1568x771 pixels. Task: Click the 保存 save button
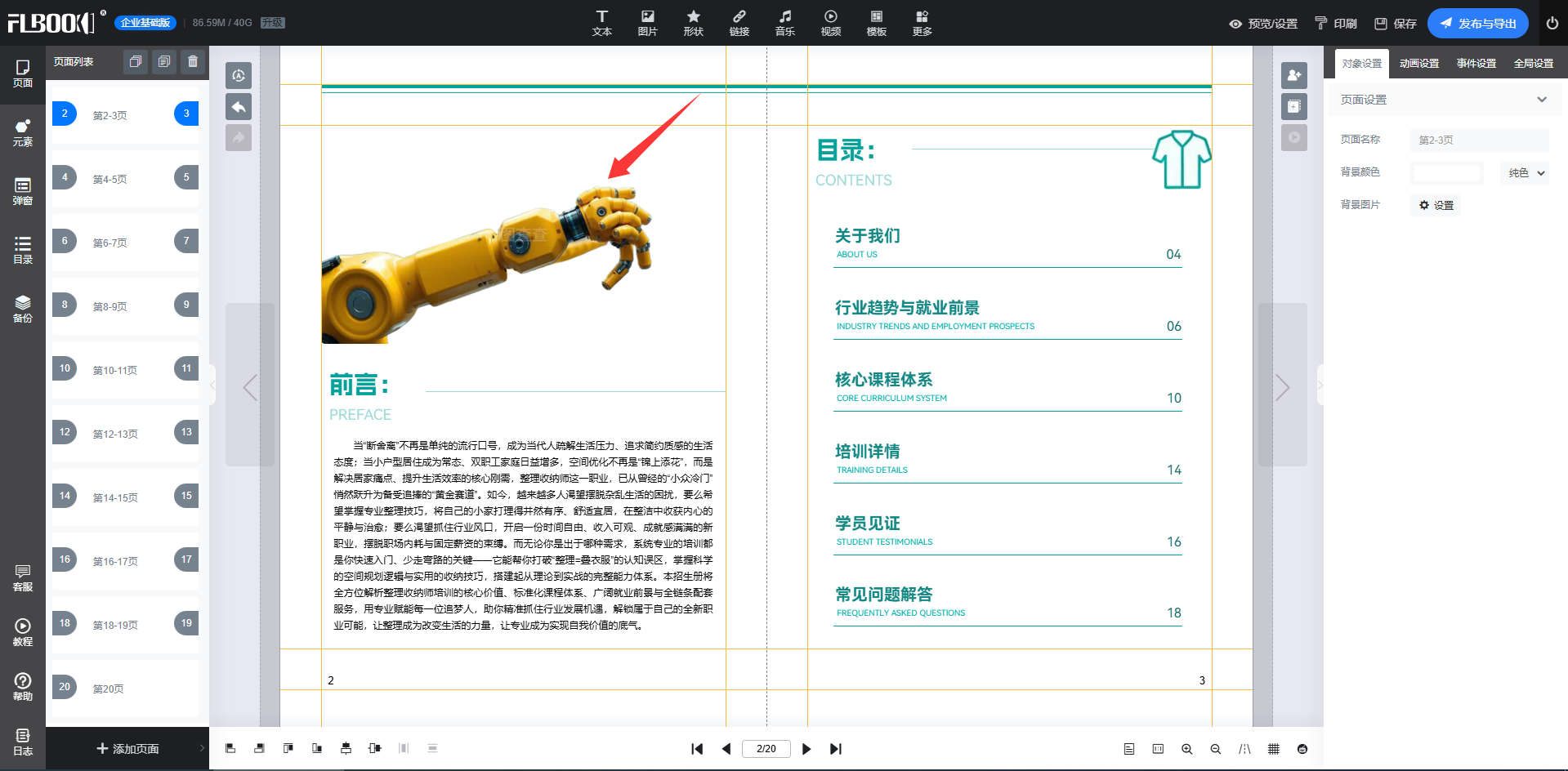pyautogui.click(x=1396, y=24)
